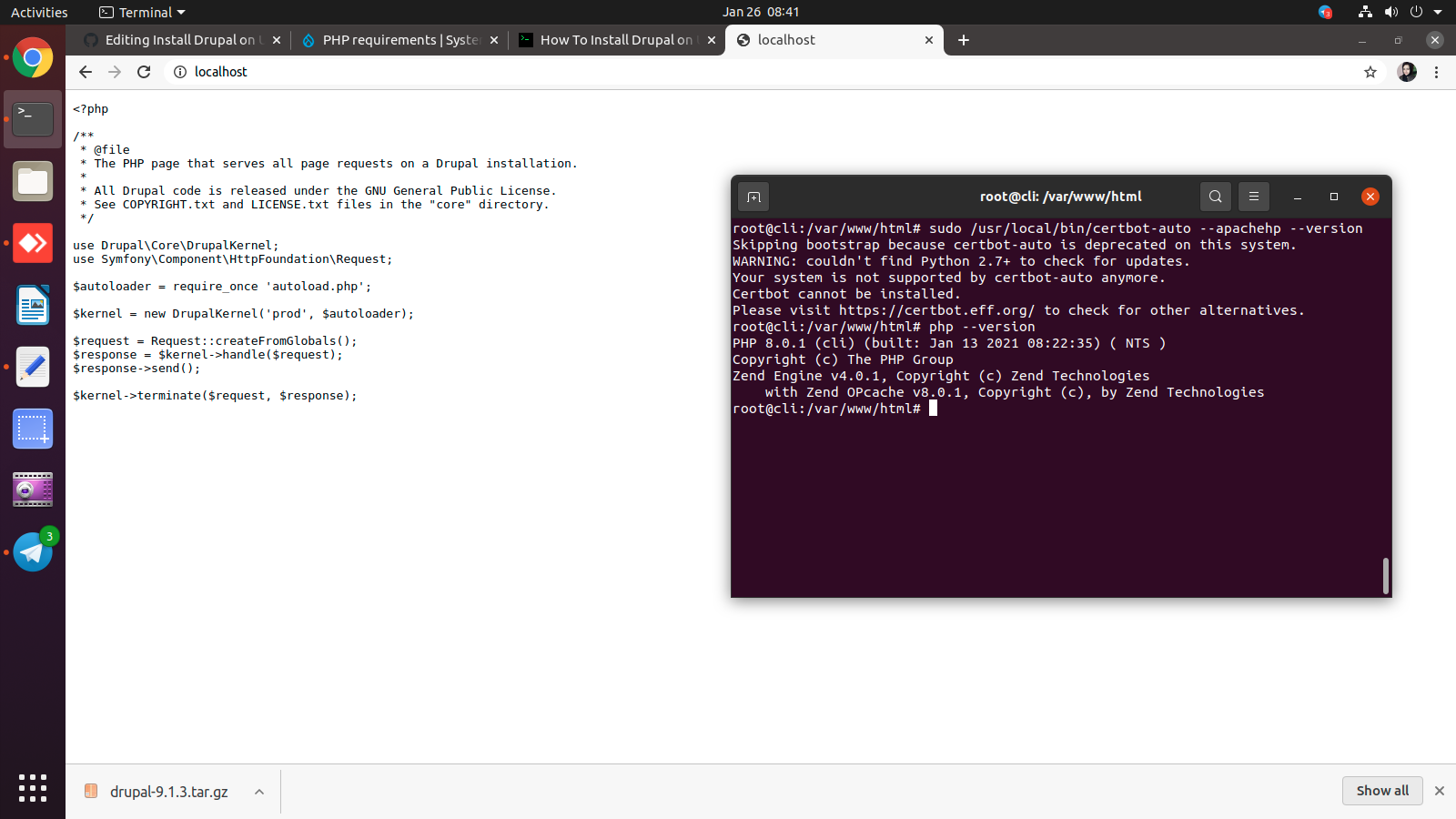View site information for localhost
The height and width of the screenshot is (819, 1456).
[x=180, y=72]
